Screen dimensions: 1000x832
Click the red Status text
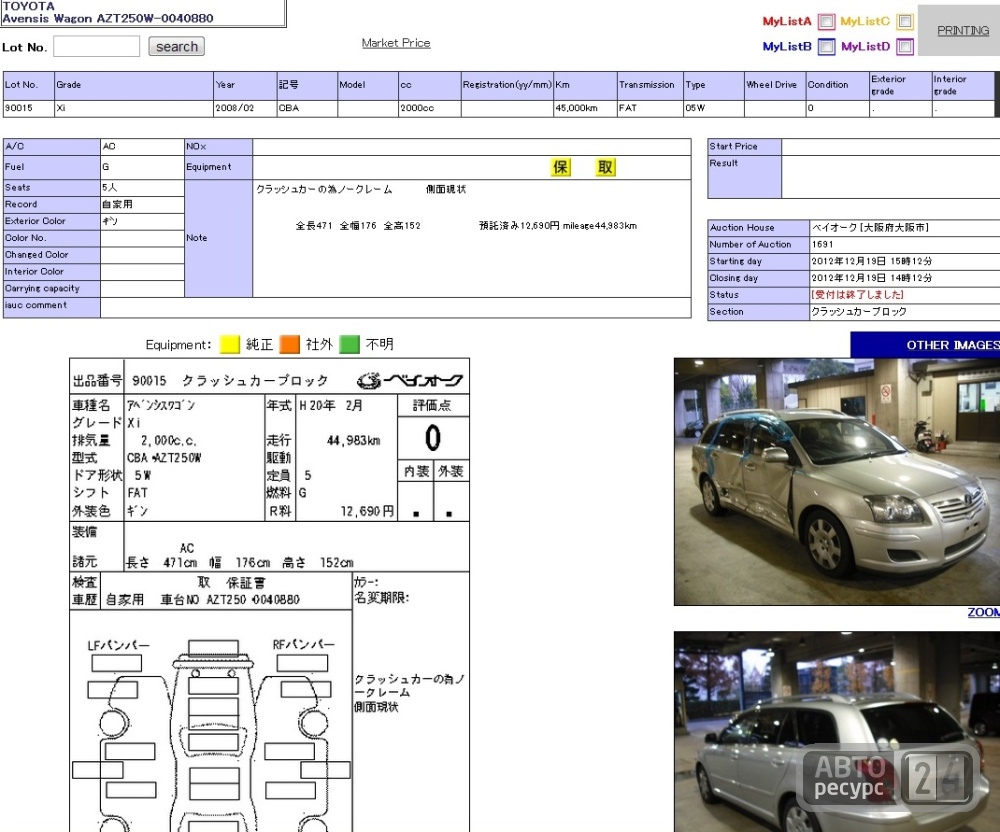857,295
